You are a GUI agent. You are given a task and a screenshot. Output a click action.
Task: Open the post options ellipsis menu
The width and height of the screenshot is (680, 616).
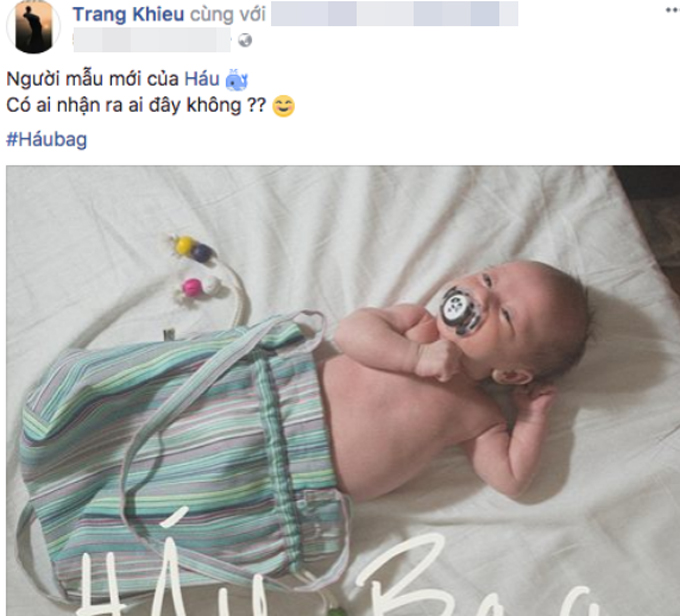pos(673,11)
